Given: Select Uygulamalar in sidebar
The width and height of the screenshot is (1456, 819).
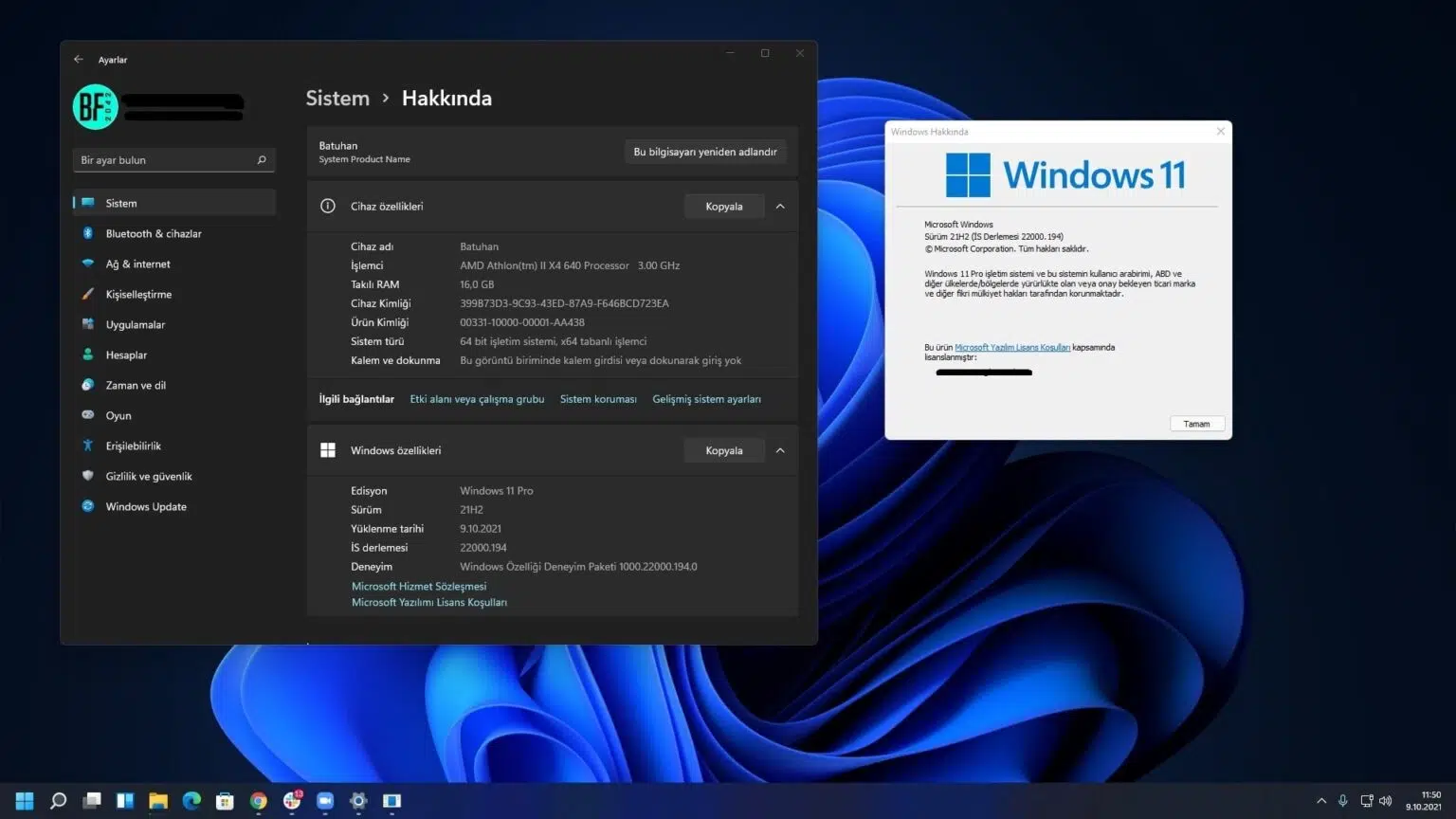Looking at the screenshot, I should tap(173, 324).
